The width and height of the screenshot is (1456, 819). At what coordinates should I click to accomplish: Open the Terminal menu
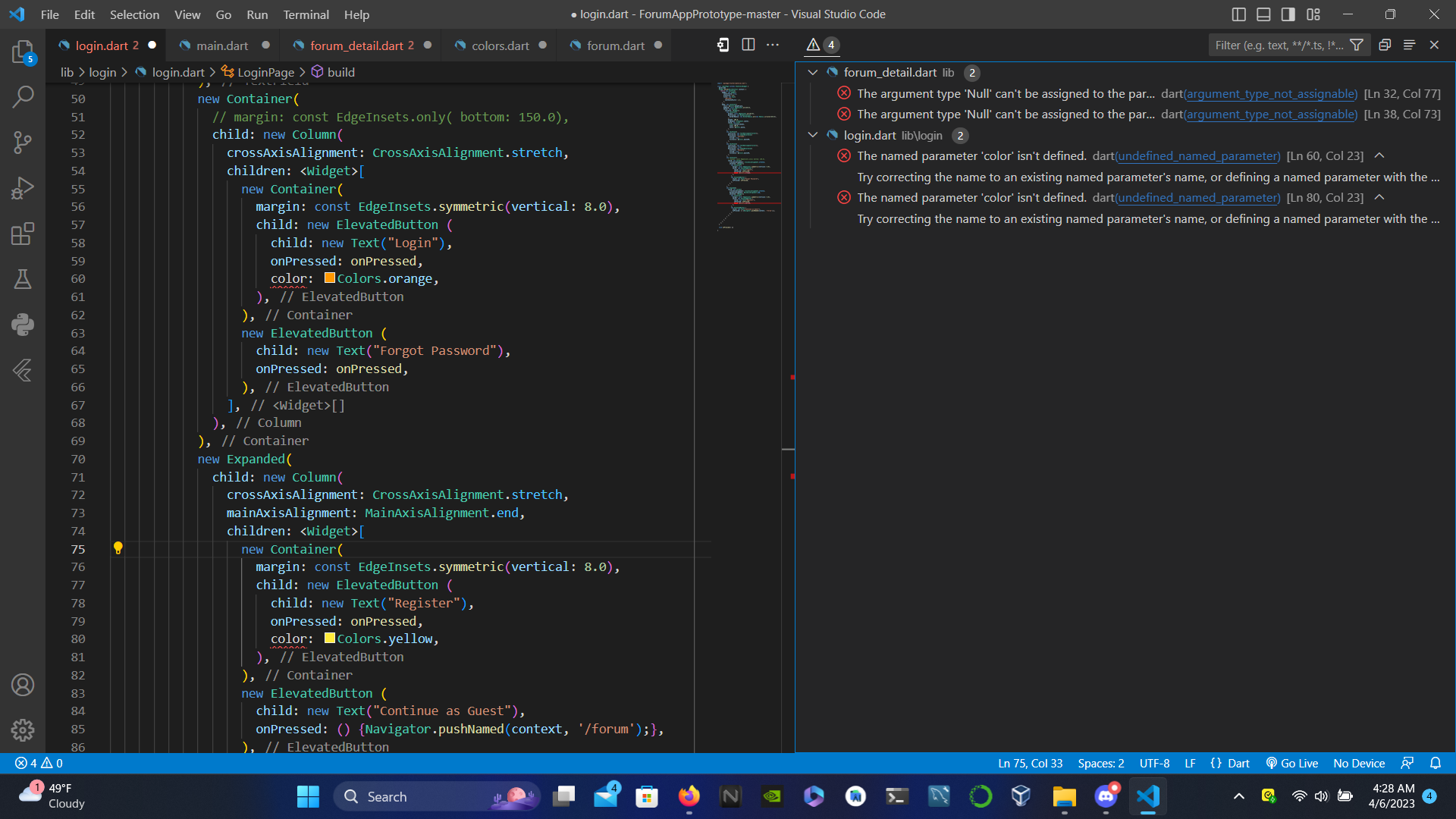click(306, 14)
